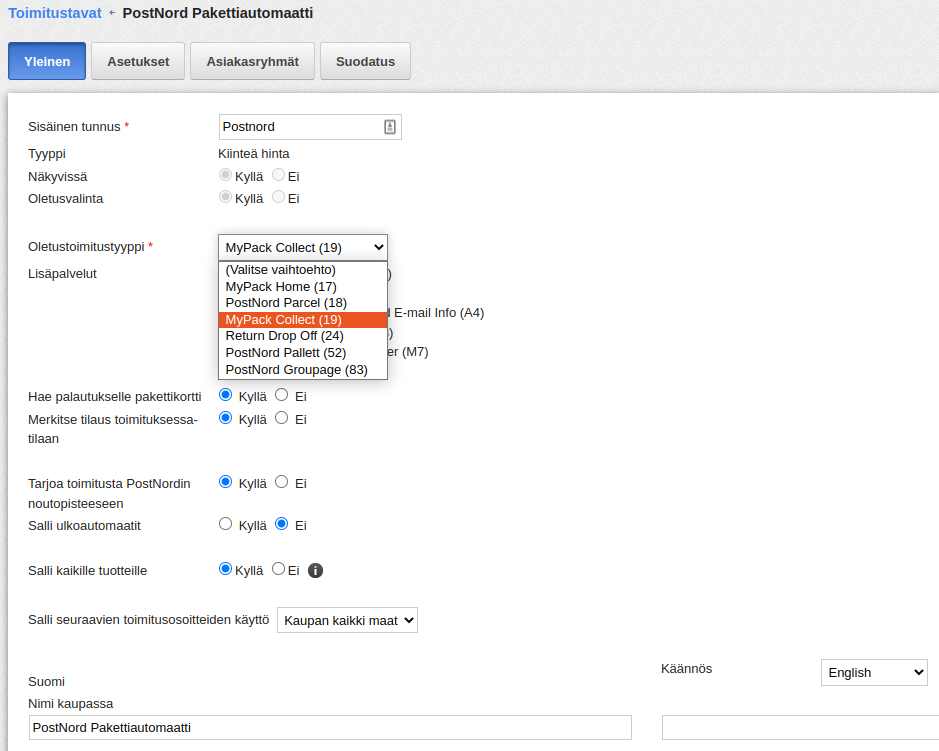Click the info icon beside Salli kaikille tuotteille

[x=315, y=571]
